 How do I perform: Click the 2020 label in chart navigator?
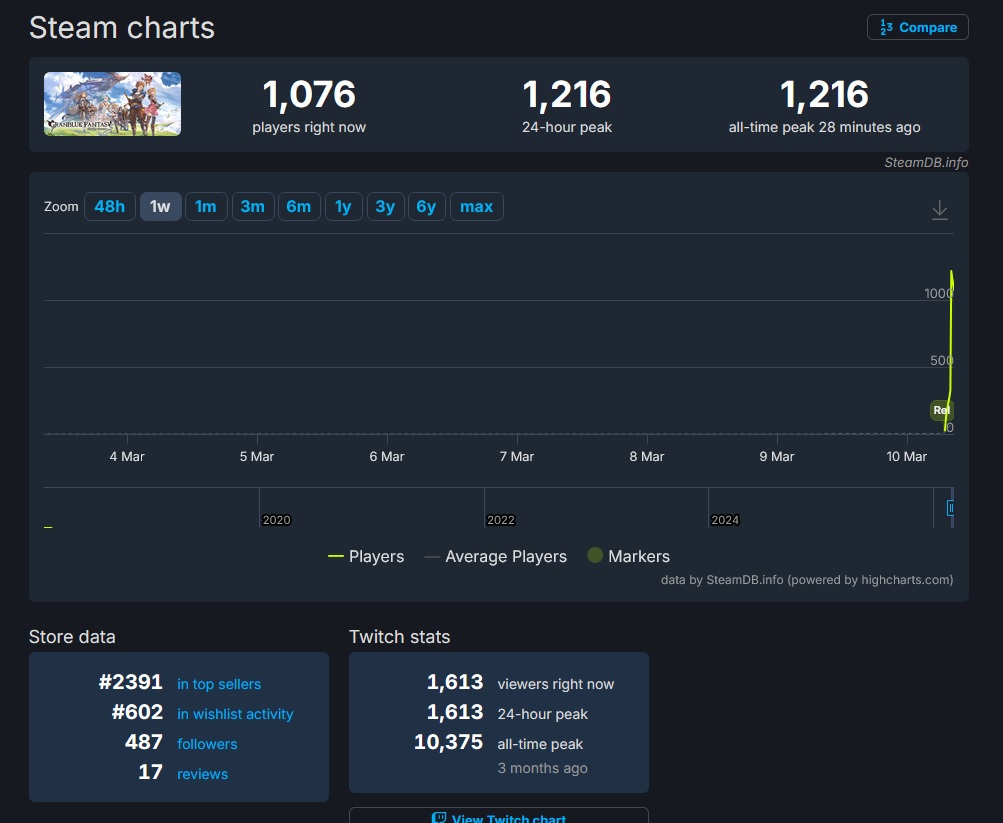(276, 520)
